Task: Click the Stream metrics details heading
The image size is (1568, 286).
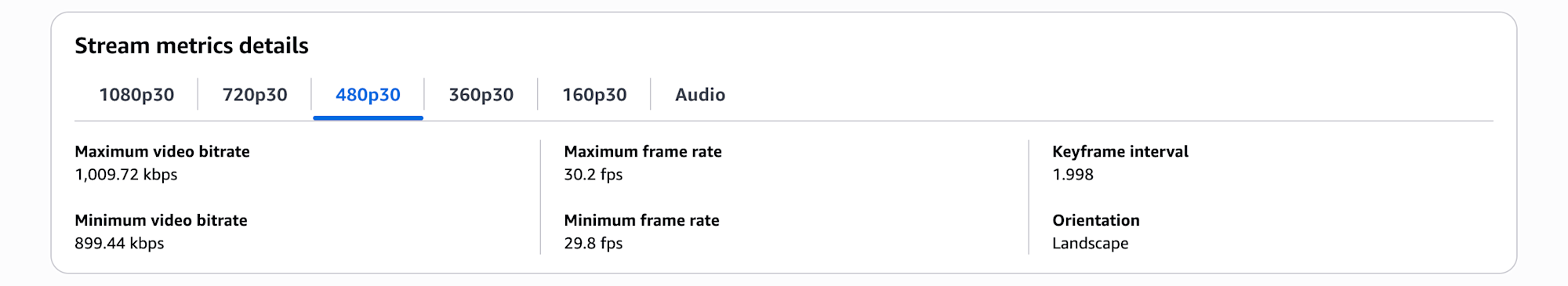Action: coord(191,45)
